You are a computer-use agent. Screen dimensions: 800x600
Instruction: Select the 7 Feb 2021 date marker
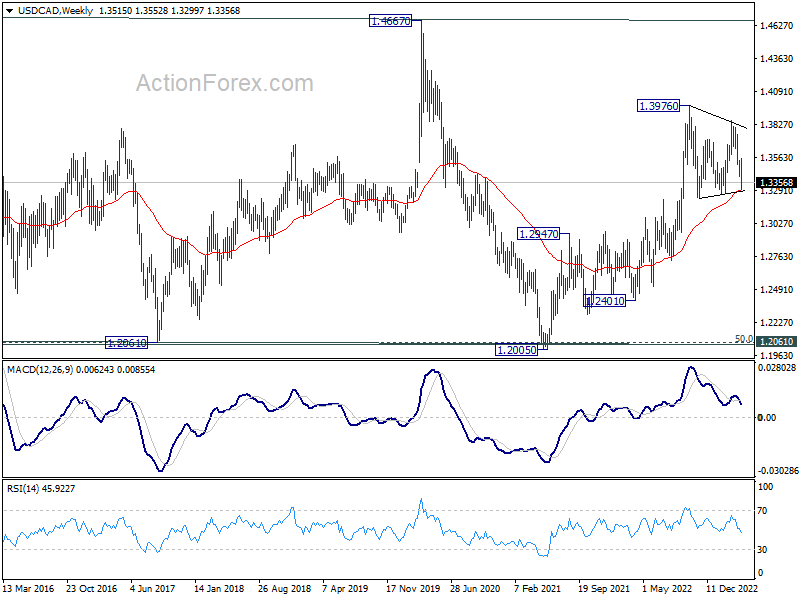click(537, 588)
